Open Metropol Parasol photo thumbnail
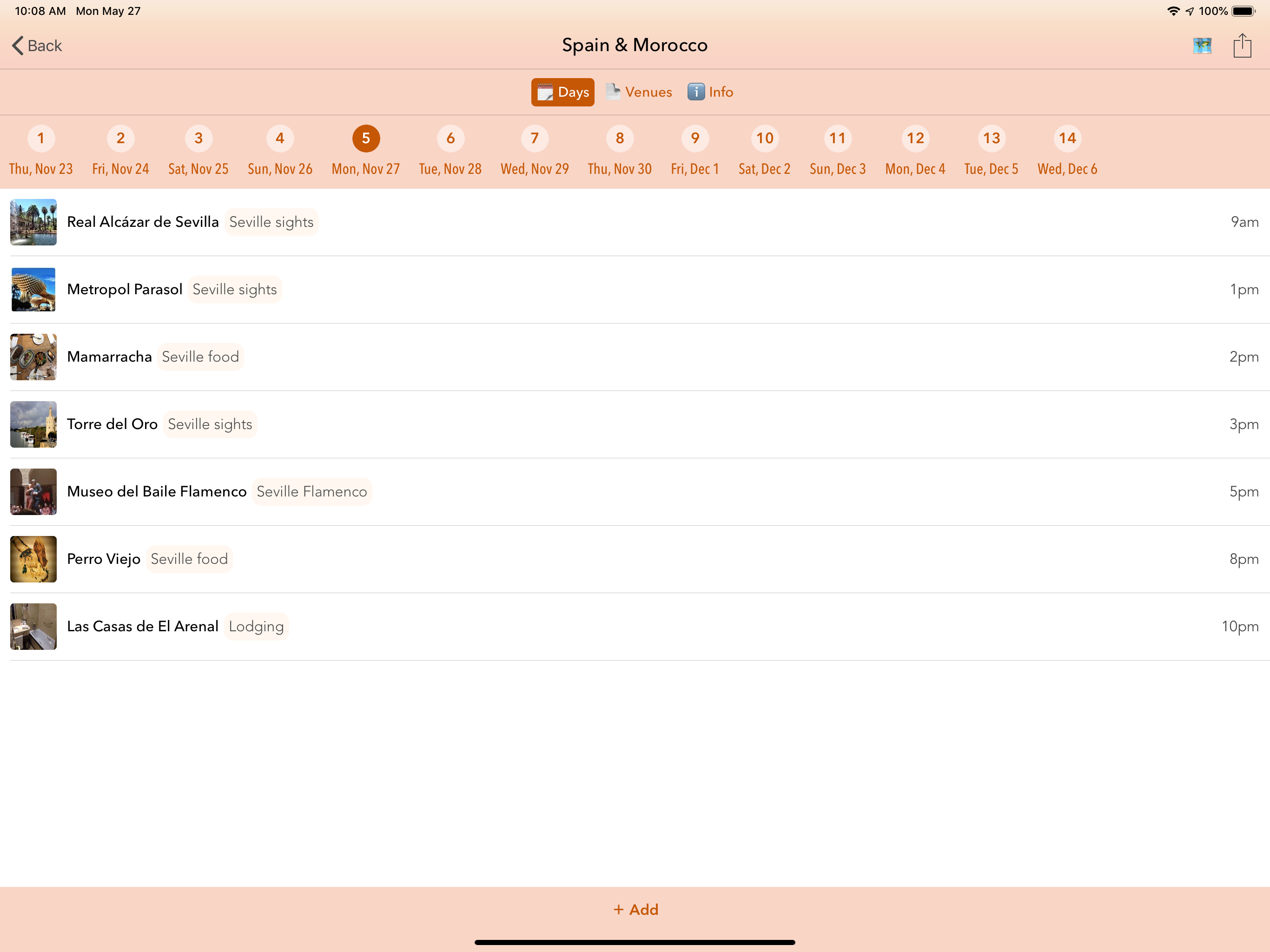Image resolution: width=1270 pixels, height=952 pixels. pyautogui.click(x=33, y=290)
